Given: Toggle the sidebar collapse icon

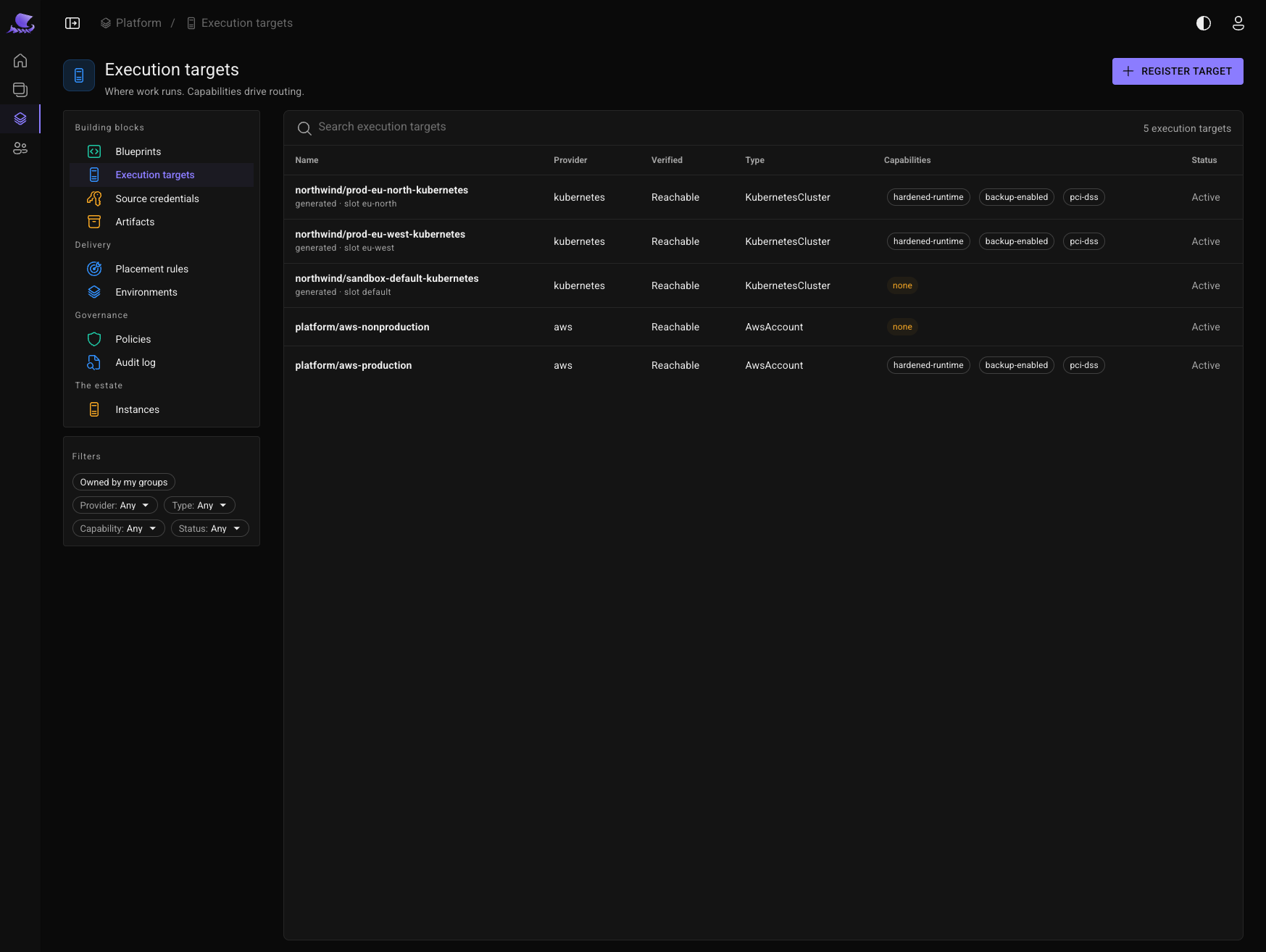Looking at the screenshot, I should [x=72, y=23].
